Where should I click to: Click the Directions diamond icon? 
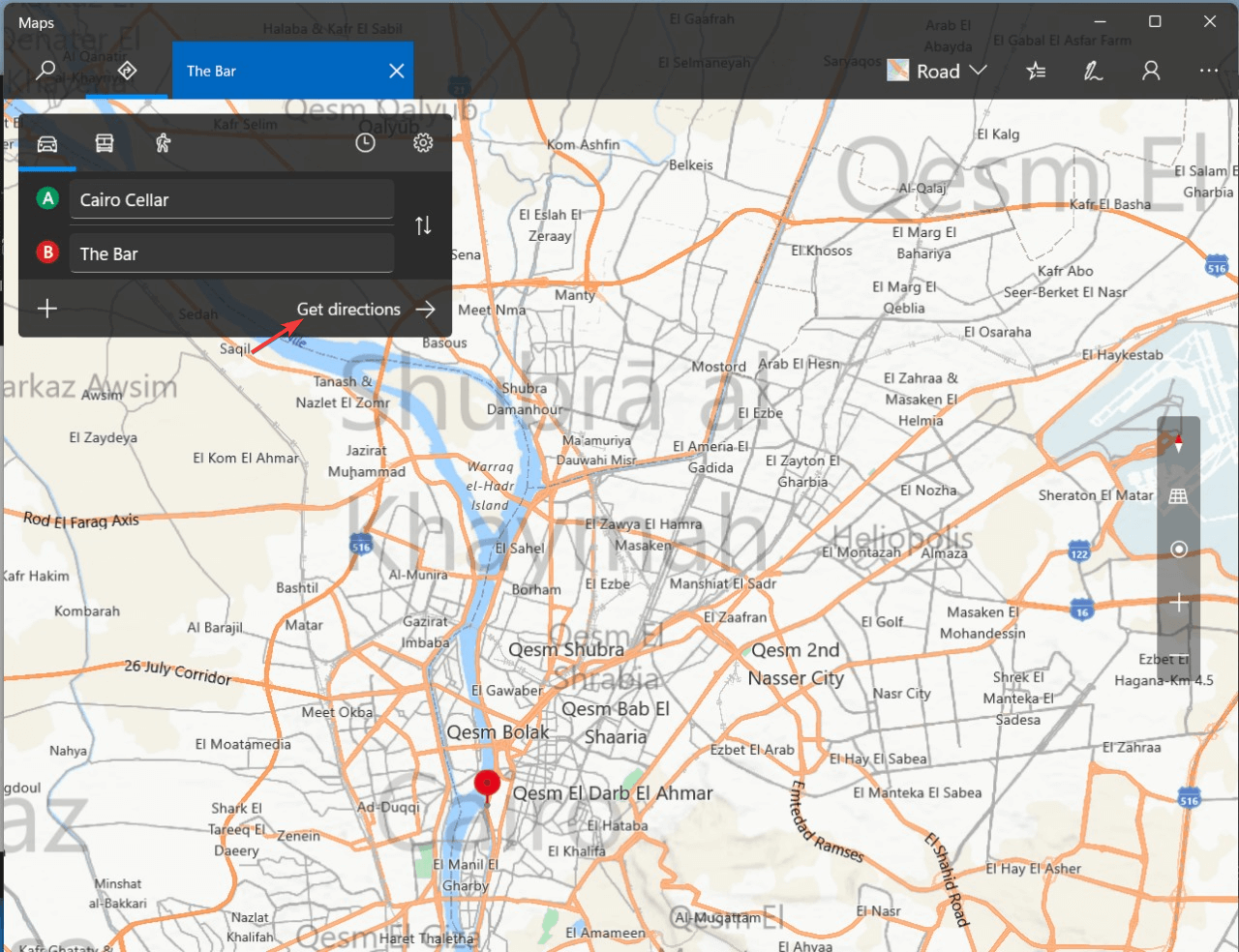[x=127, y=71]
